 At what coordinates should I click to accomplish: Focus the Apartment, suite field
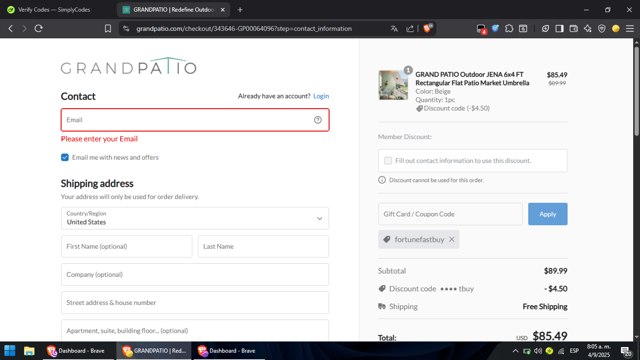click(x=195, y=330)
